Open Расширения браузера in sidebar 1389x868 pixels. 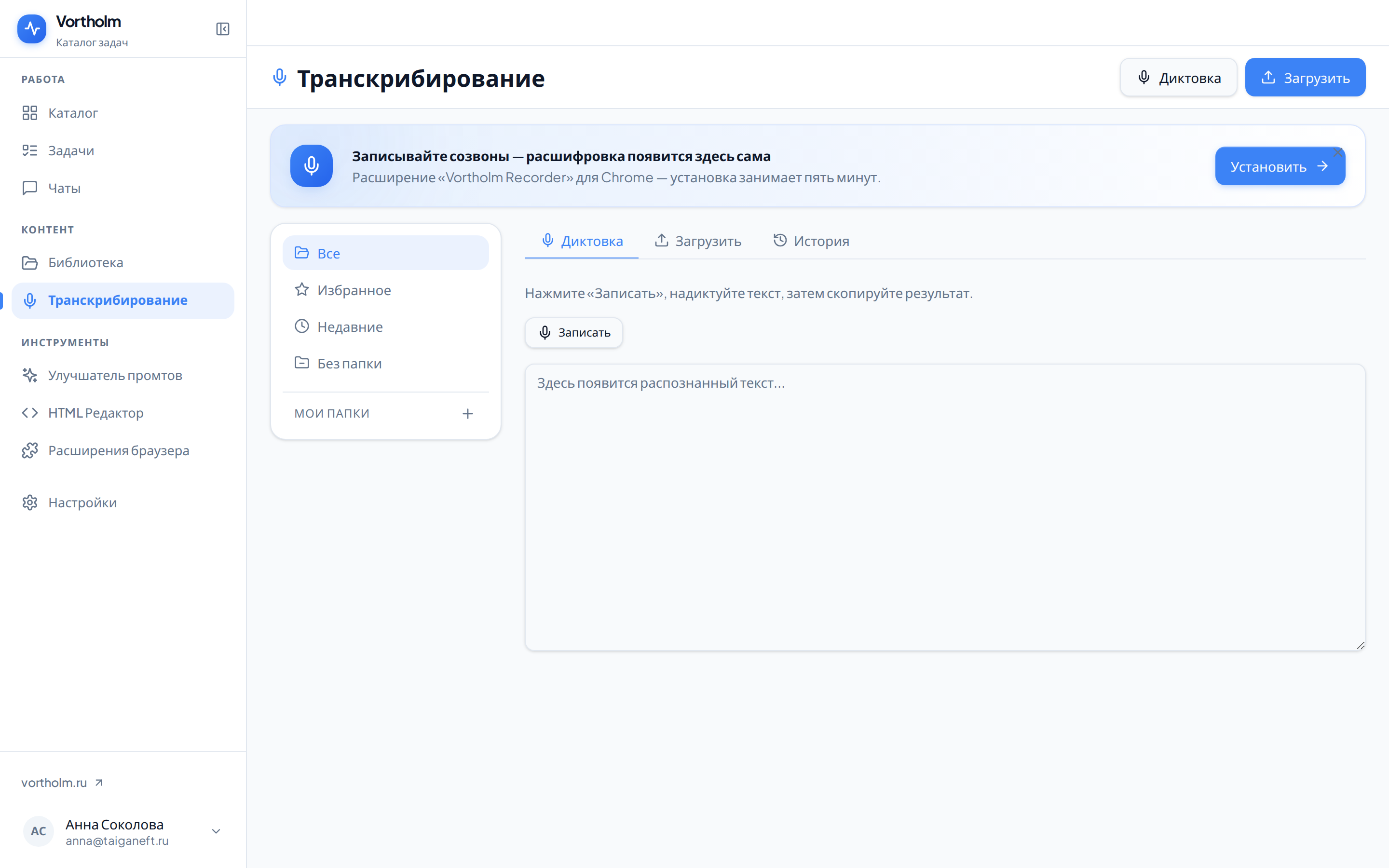[x=123, y=451]
